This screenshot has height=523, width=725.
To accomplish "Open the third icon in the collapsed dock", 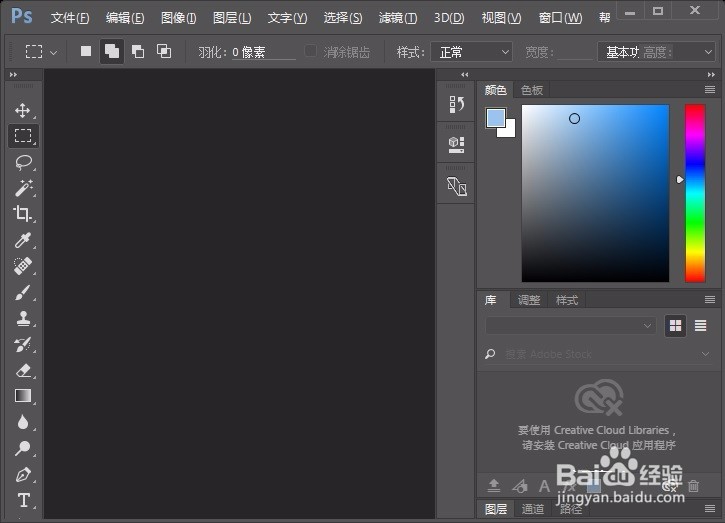I will click(x=456, y=186).
